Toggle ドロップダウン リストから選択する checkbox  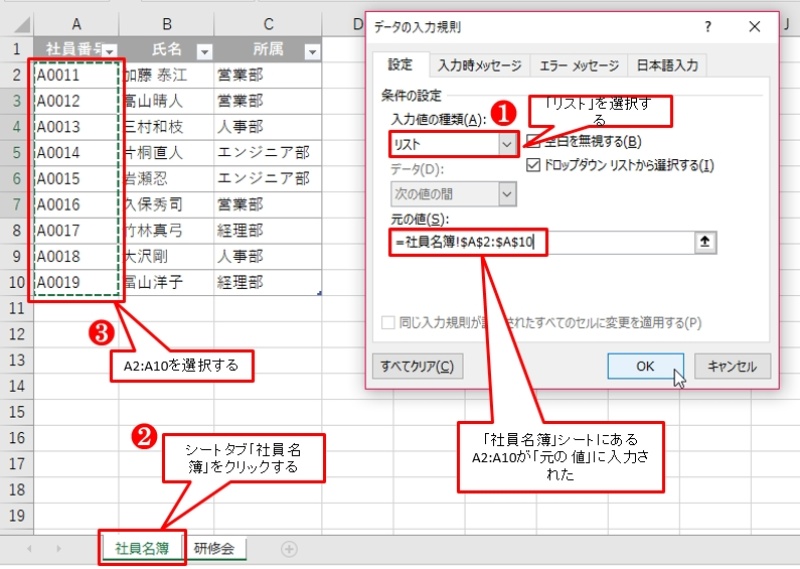533,165
